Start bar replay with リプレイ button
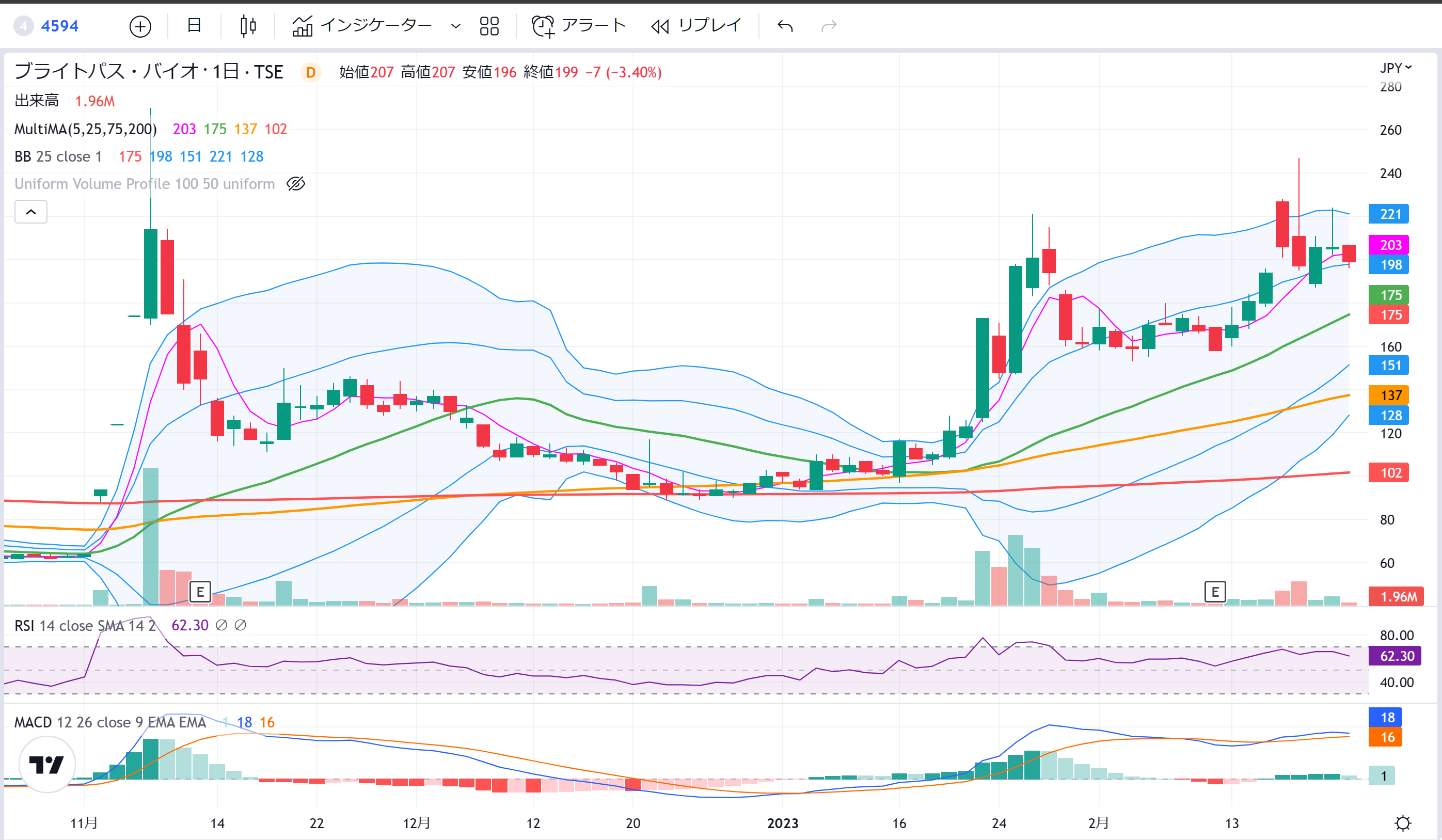 point(696,26)
